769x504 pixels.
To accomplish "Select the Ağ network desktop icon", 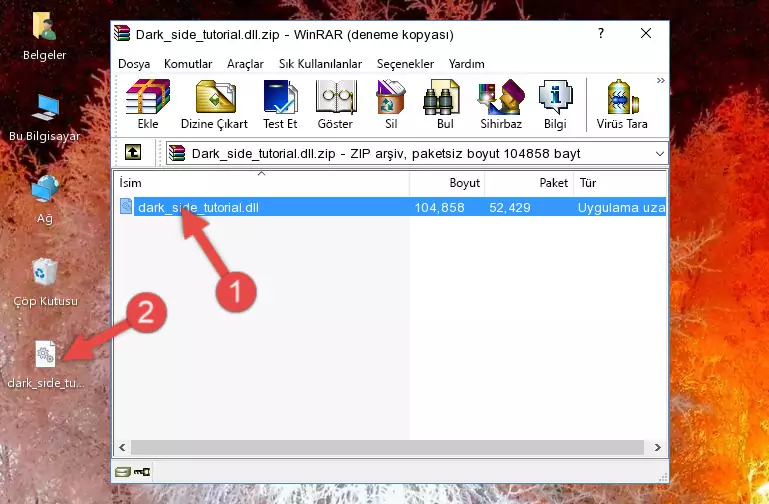I will 45,199.
